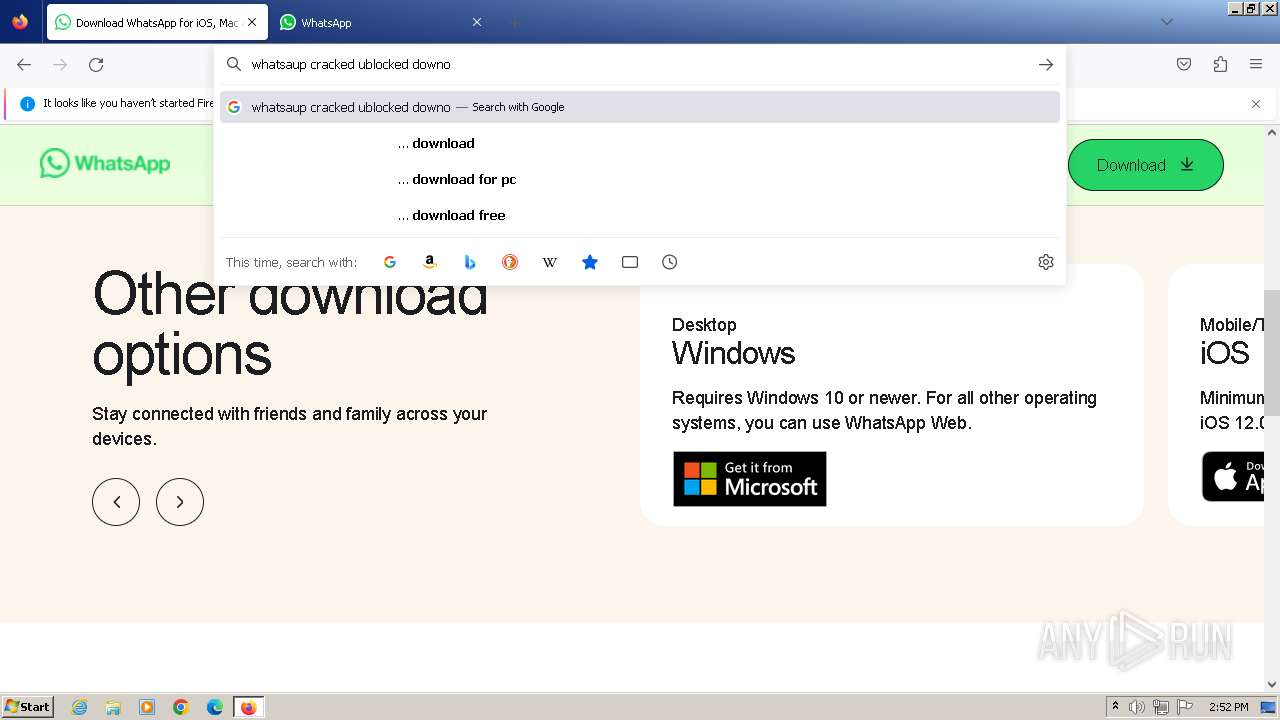The width and height of the screenshot is (1280, 720).
Task: Click the Go arrow in address bar
Action: tap(1046, 64)
